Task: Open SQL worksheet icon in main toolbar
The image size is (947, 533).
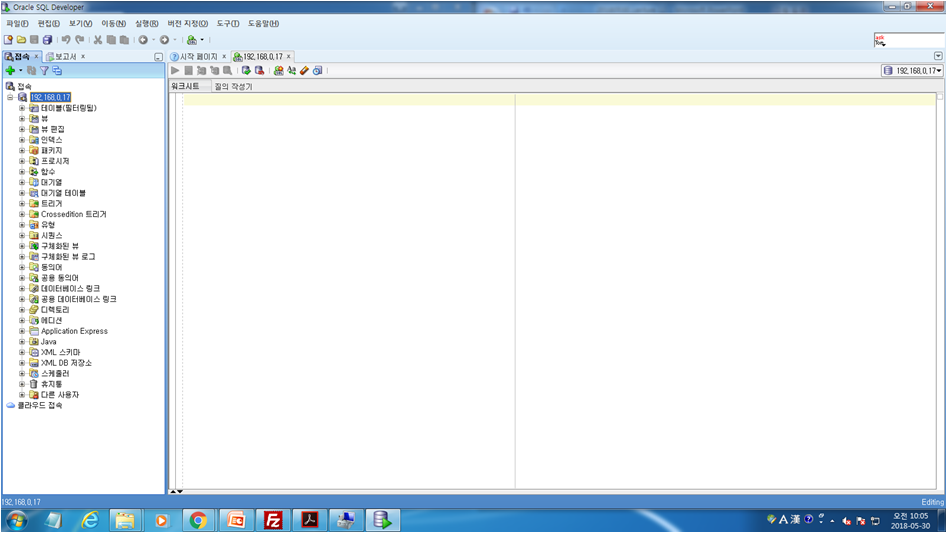Action: pyautogui.click(x=191, y=40)
